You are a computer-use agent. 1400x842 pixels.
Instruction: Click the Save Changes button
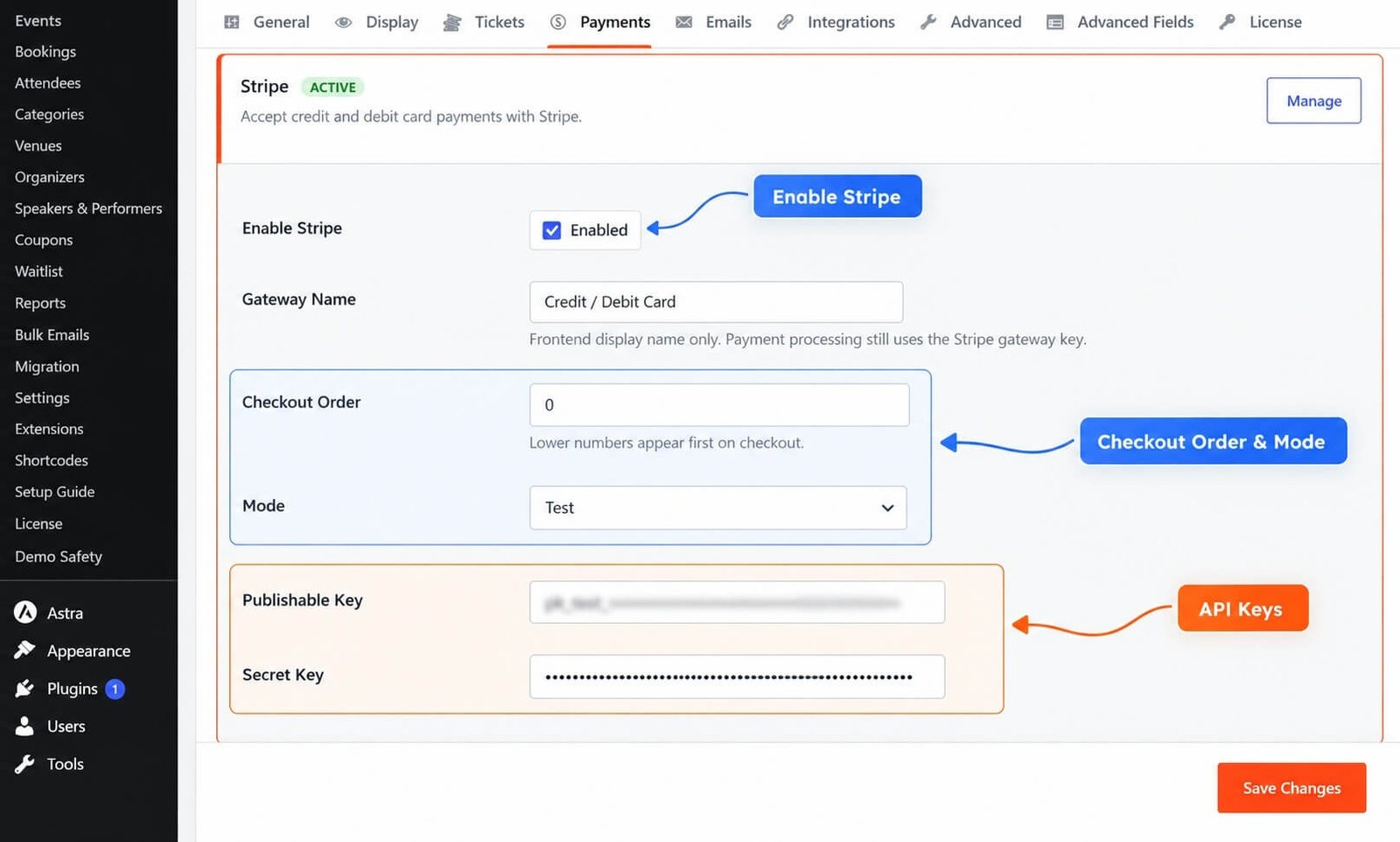pyautogui.click(x=1291, y=788)
